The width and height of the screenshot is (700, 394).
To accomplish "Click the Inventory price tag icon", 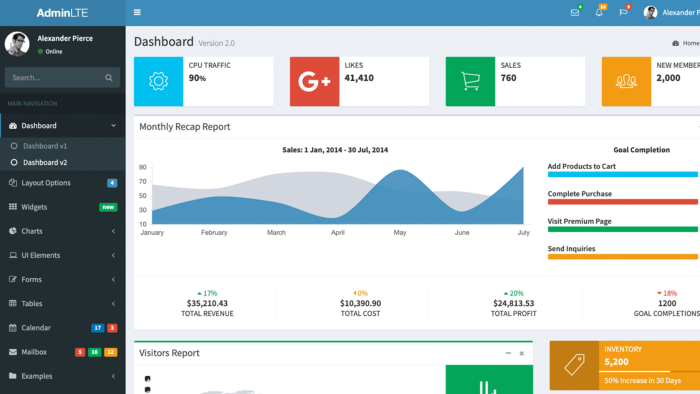I will (575, 365).
